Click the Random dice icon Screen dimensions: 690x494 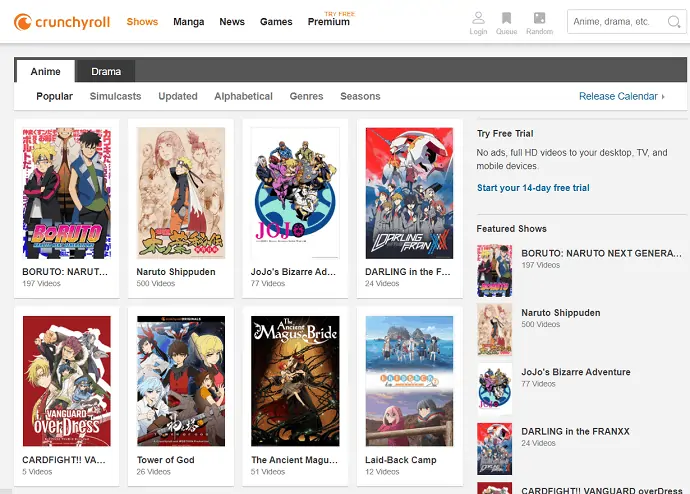[540, 18]
